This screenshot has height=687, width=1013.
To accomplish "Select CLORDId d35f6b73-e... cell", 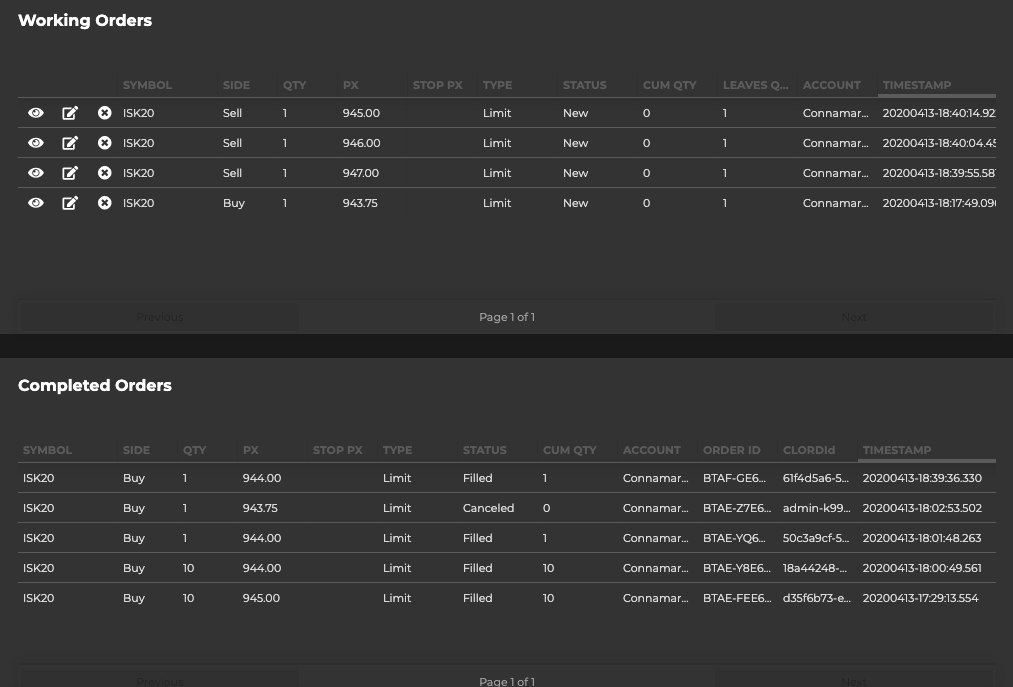I will tap(817, 598).
